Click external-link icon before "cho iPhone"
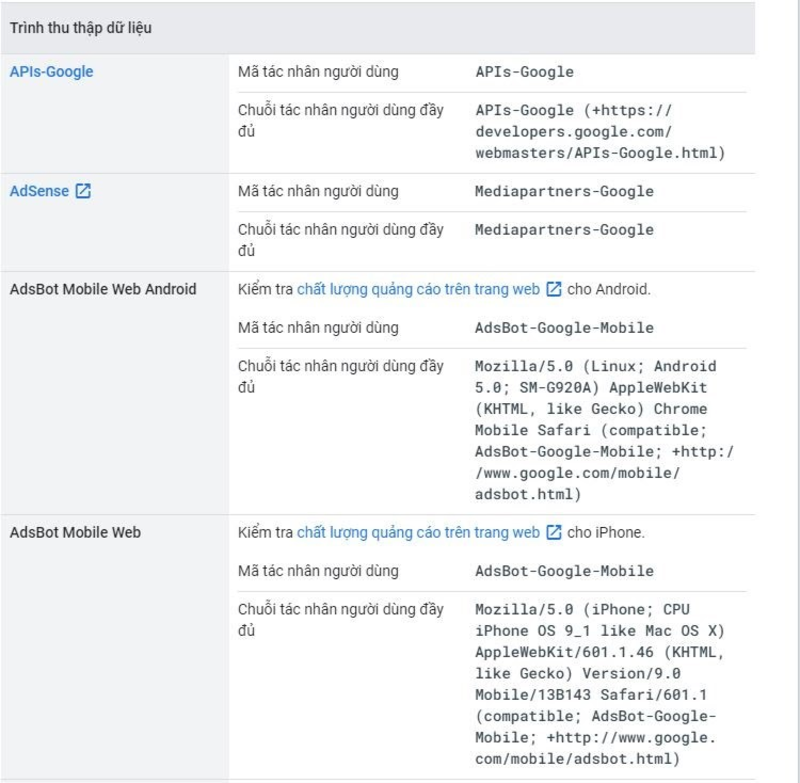Screen dimensions: 800x783 [554, 532]
